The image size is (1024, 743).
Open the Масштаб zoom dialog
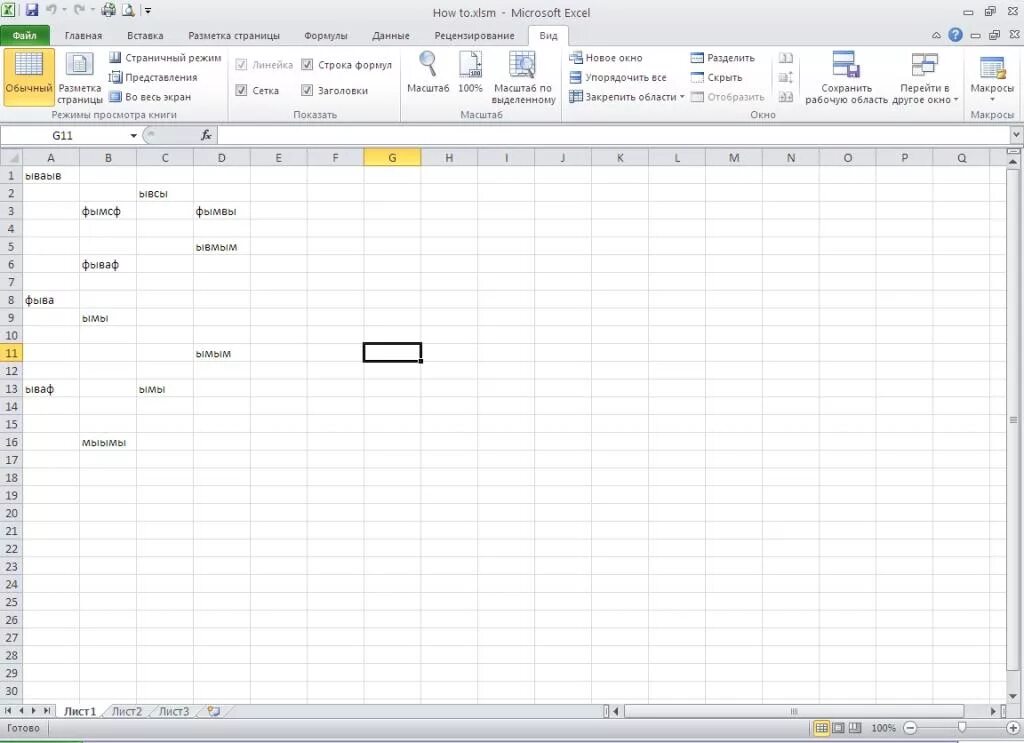click(x=428, y=73)
